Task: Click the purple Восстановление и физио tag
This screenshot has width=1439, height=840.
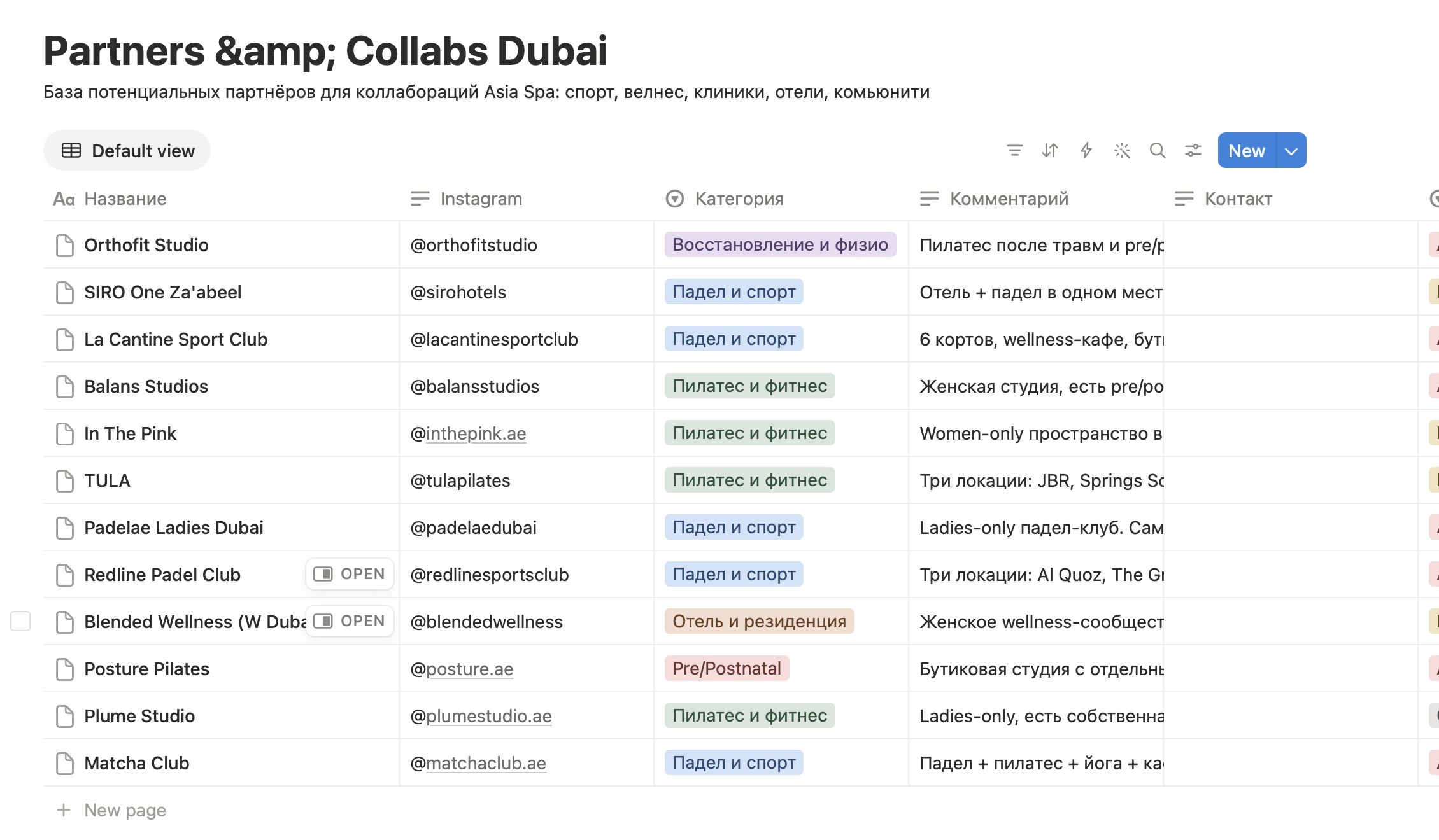Action: pyautogui.click(x=780, y=245)
